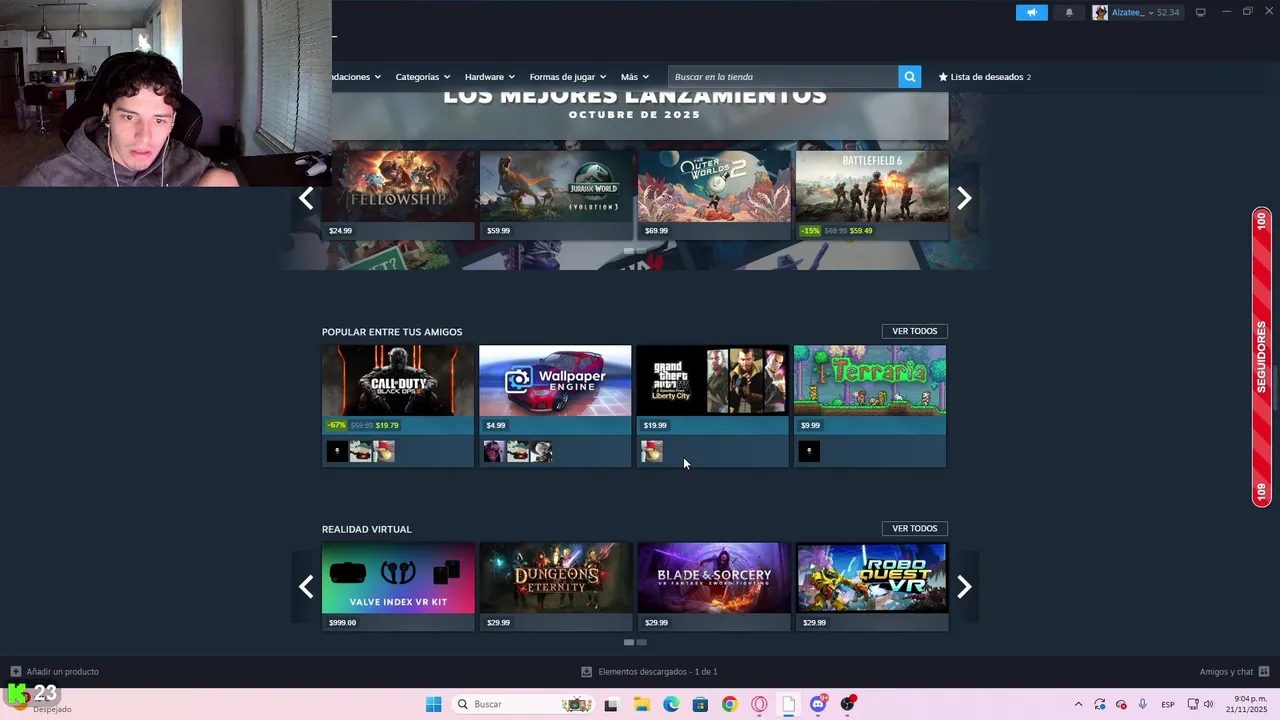Image resolution: width=1280 pixels, height=720 pixels.
Task: Open the notifications bell
Action: pyautogui.click(x=1069, y=13)
